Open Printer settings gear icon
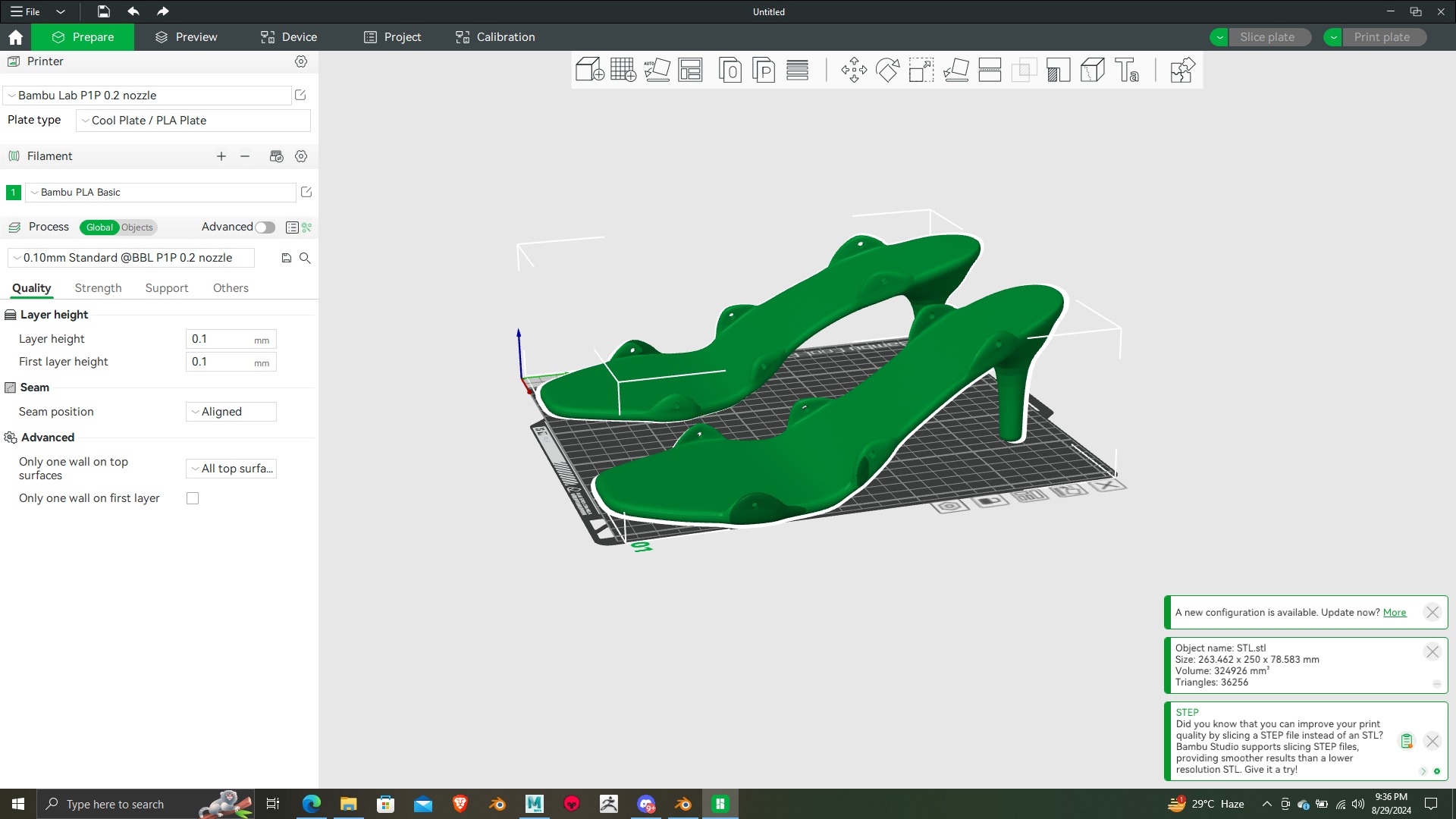This screenshot has width=1456, height=819. tap(301, 61)
